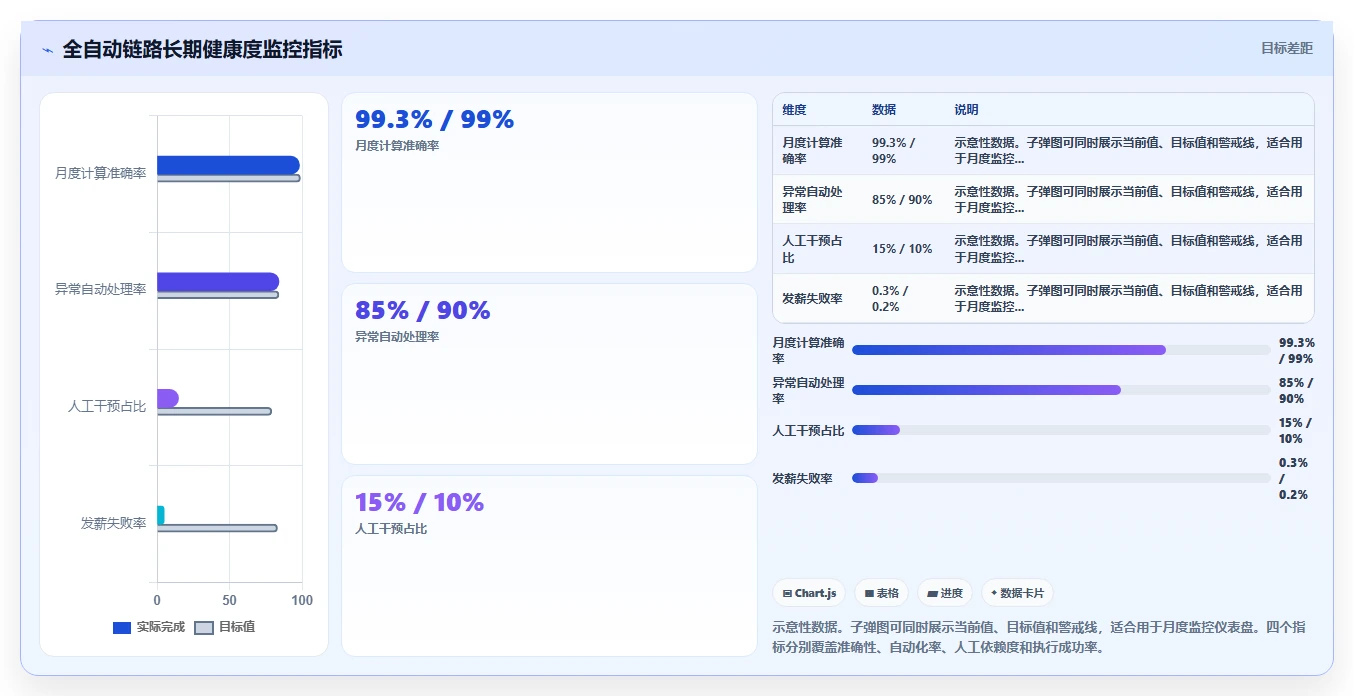
Task: Click the 人工干预占比 caption under the 15% card
Action: [x=391, y=528]
